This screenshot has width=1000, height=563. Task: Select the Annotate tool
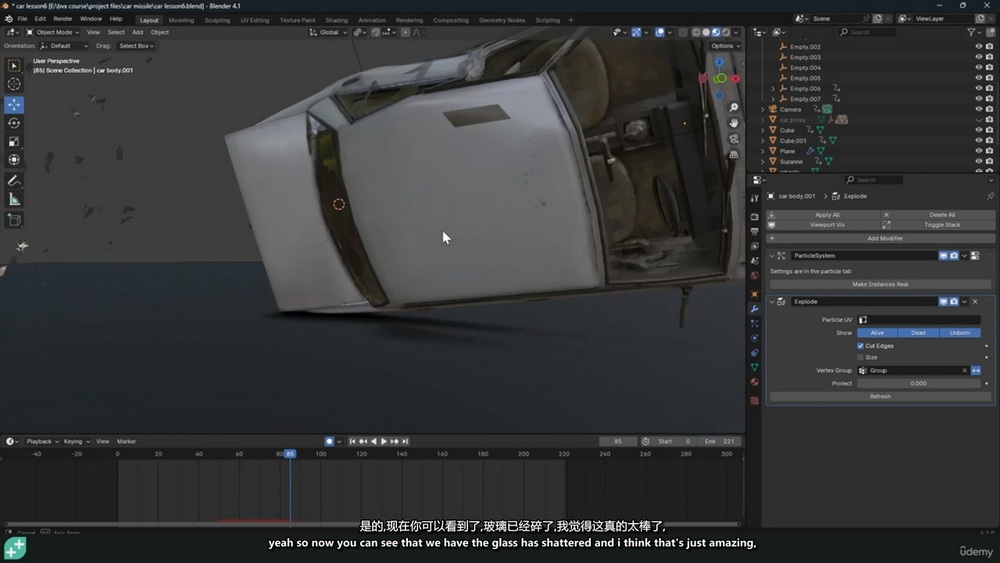[14, 181]
